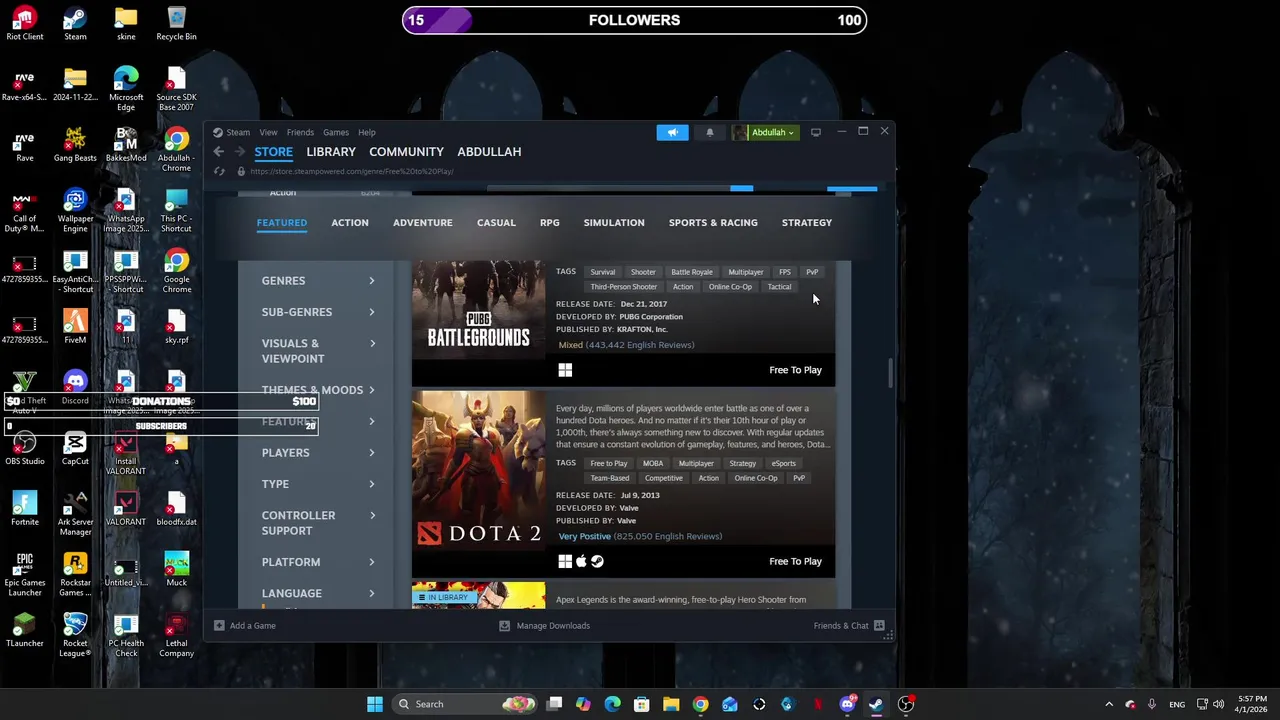Select the SPORTS & RACING tab
This screenshot has width=1280, height=720.
click(x=713, y=223)
